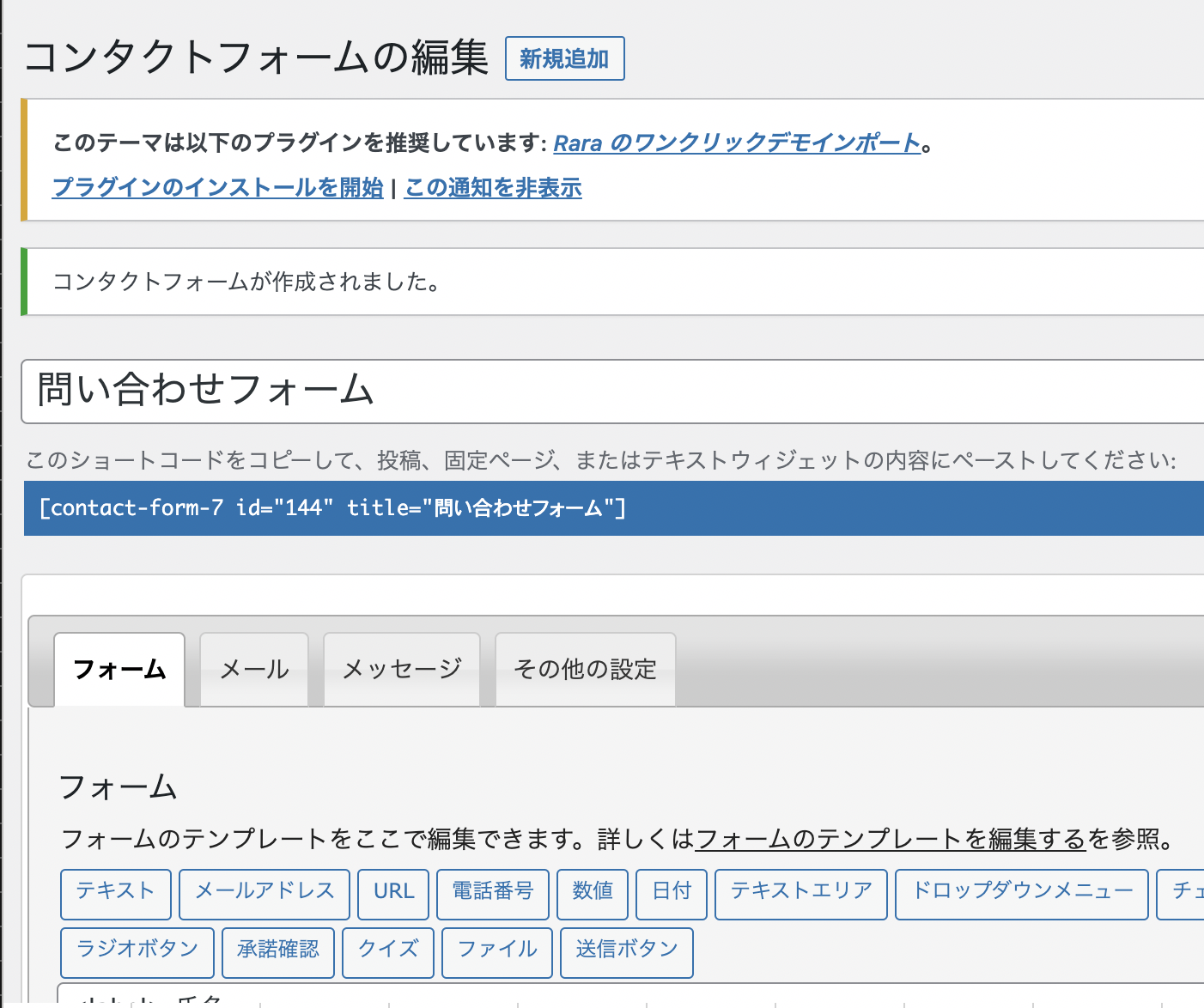Insert a URL form tag
The image size is (1204, 1008).
click(x=394, y=893)
